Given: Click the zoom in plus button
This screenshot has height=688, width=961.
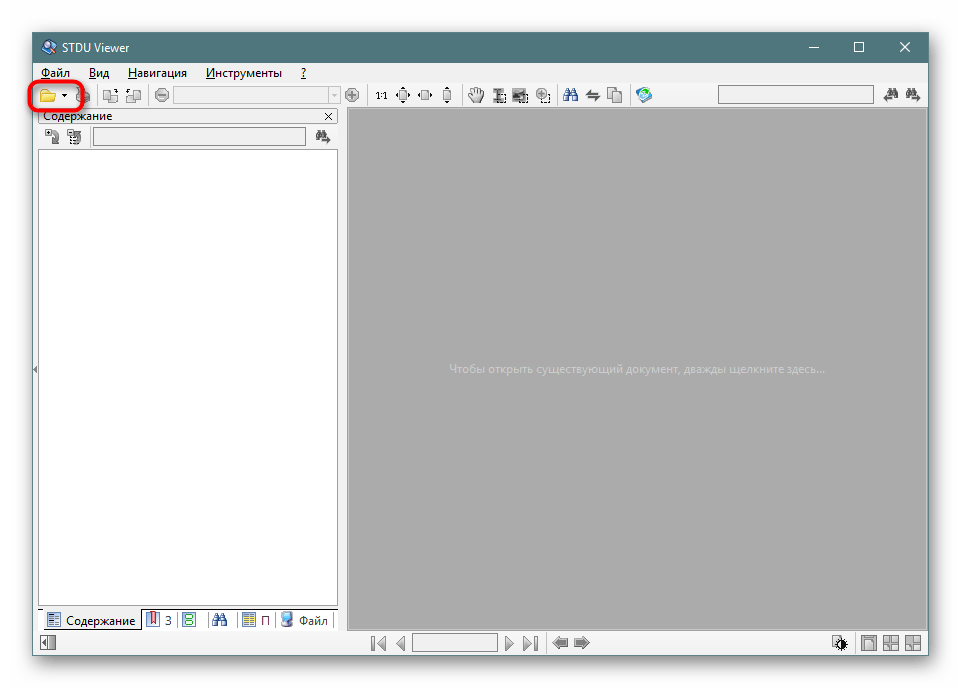Looking at the screenshot, I should coord(352,95).
